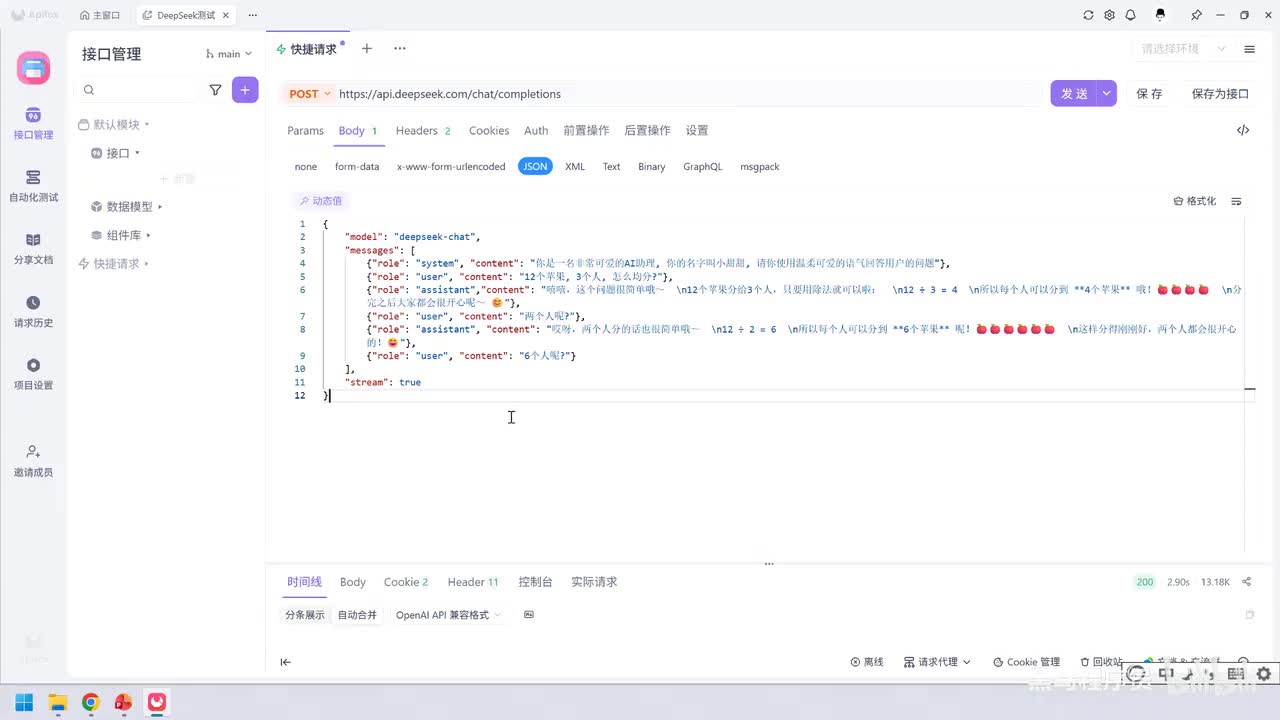Click the response preview image icon

529,614
